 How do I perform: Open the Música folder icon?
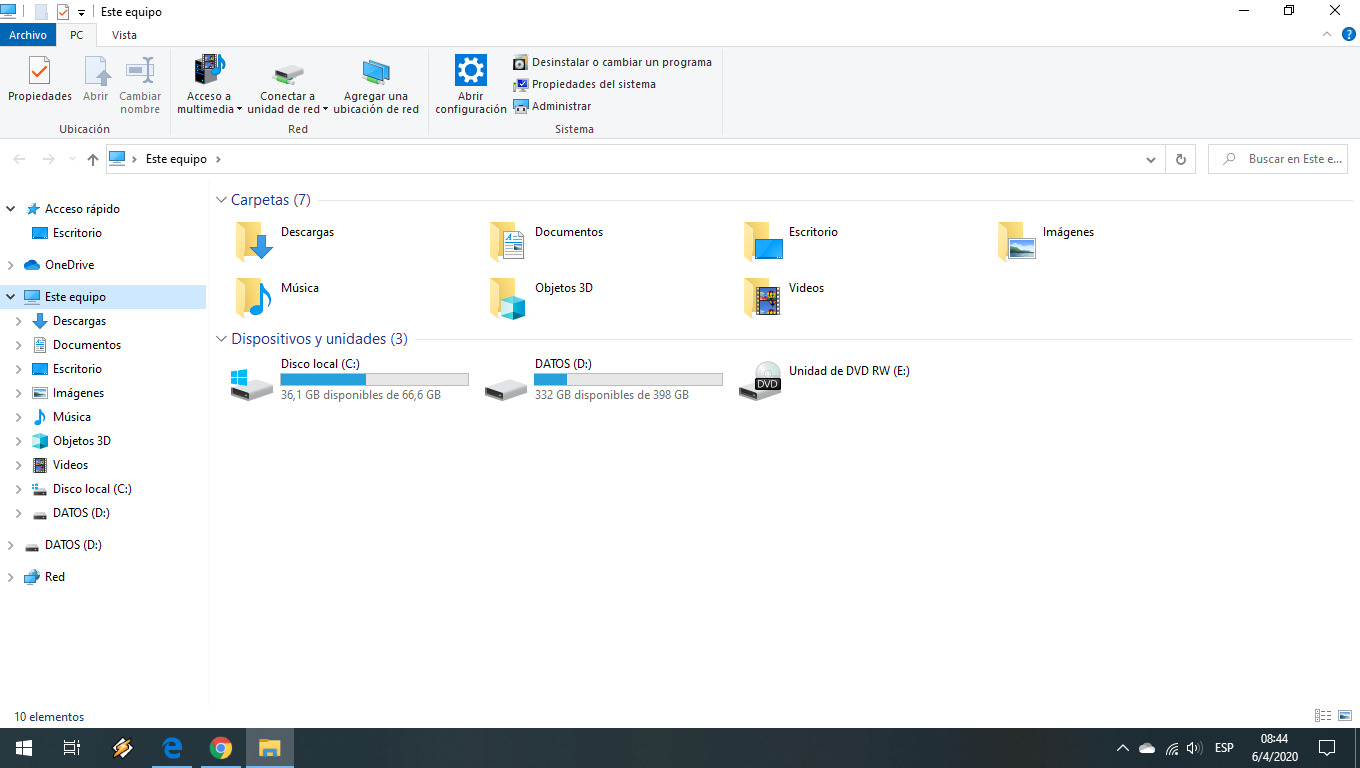pos(253,297)
